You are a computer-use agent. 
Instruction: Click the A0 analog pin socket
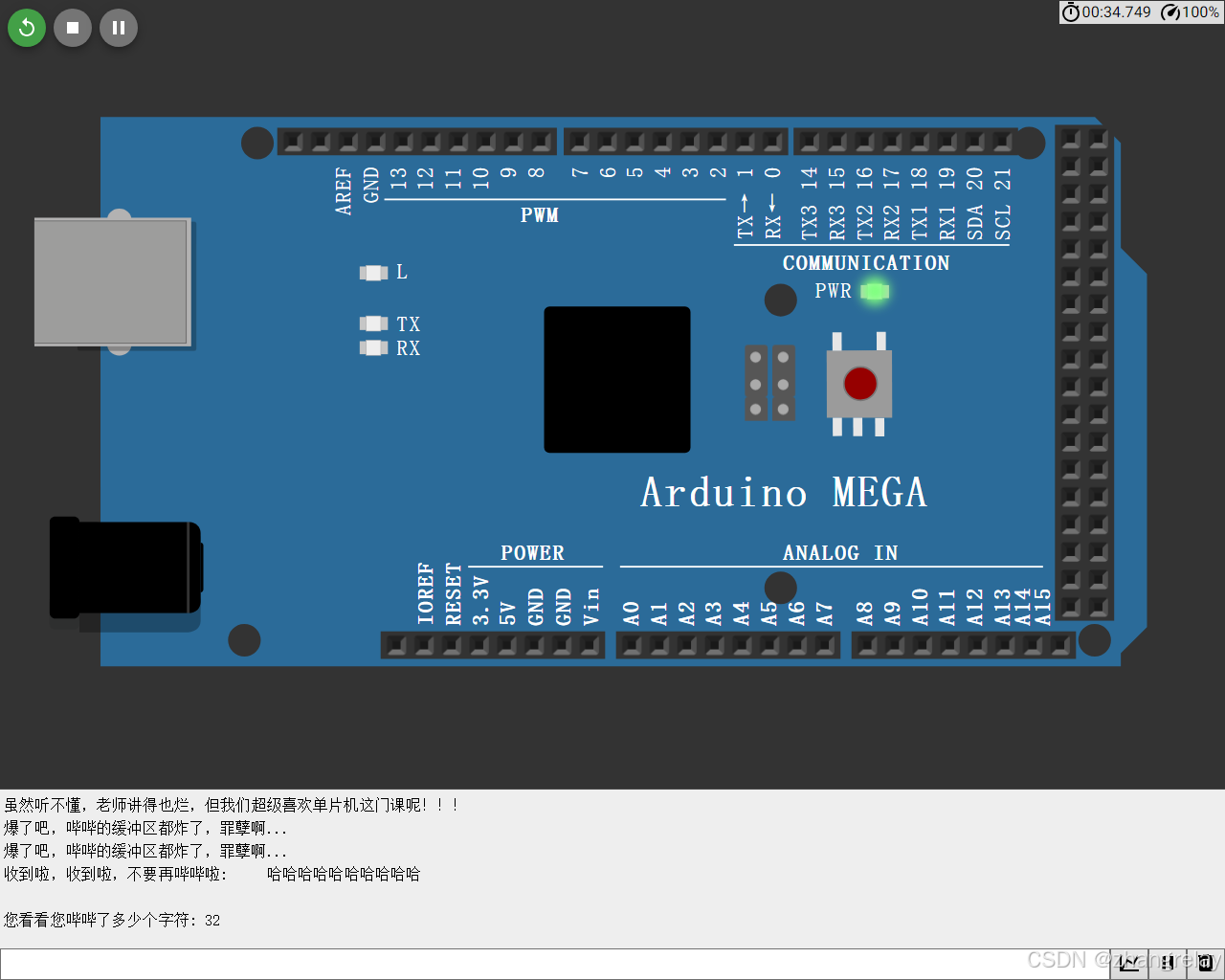(x=632, y=646)
